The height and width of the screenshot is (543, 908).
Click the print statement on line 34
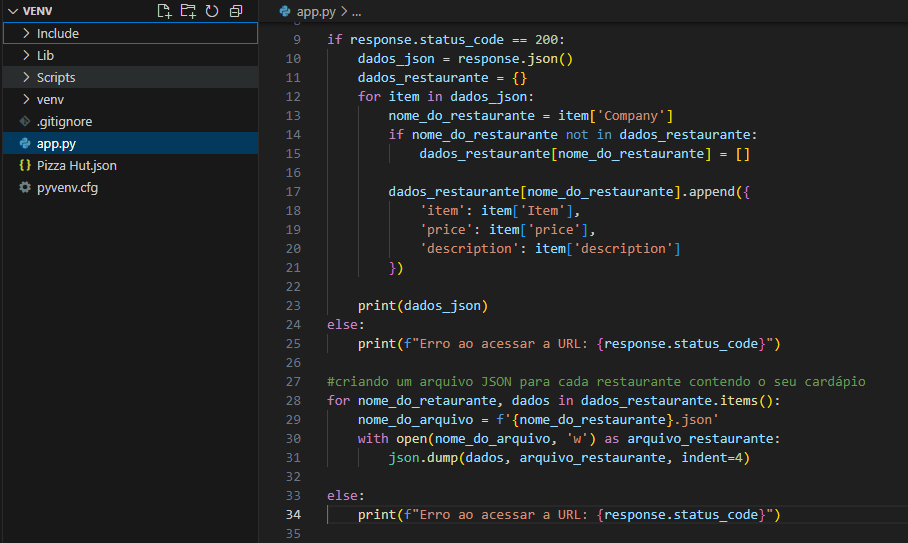pos(569,515)
